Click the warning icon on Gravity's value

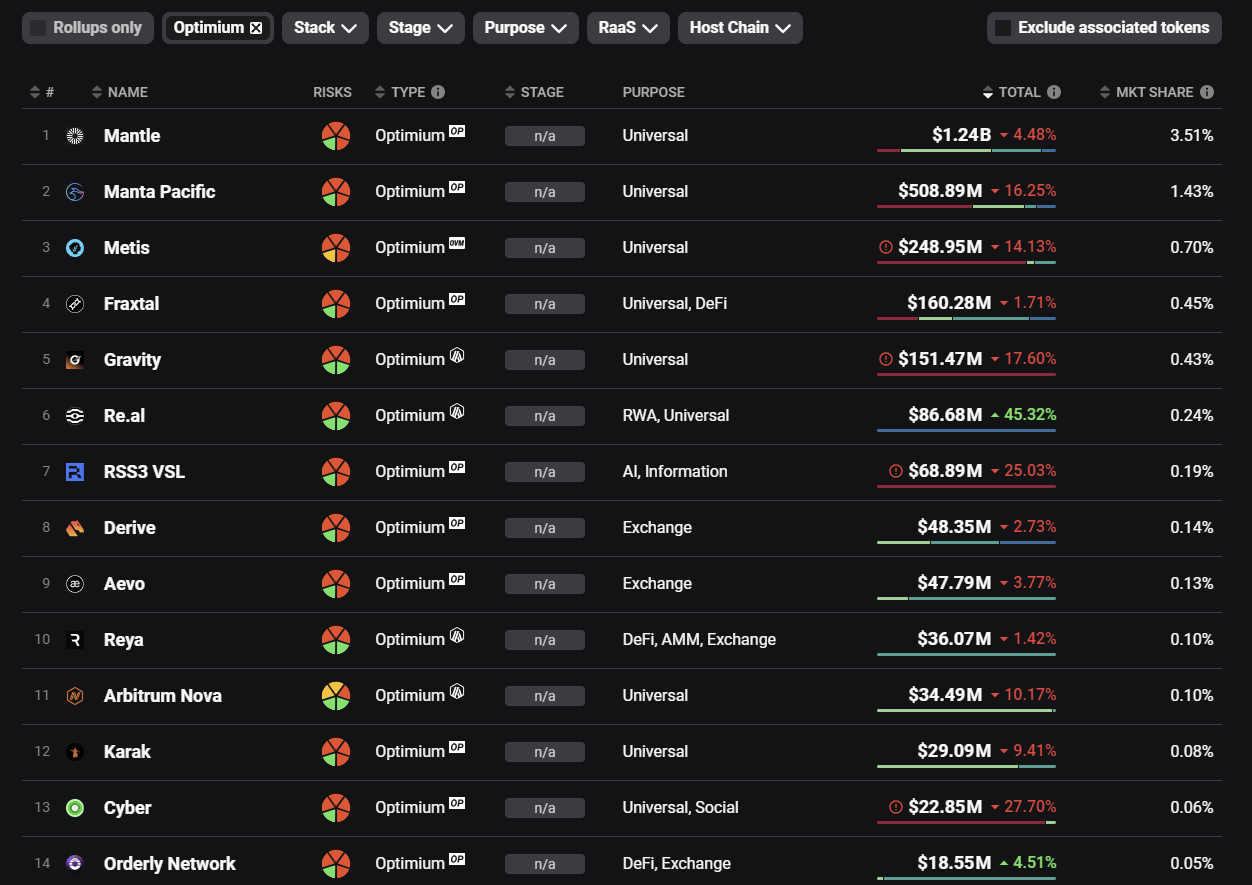(885, 359)
